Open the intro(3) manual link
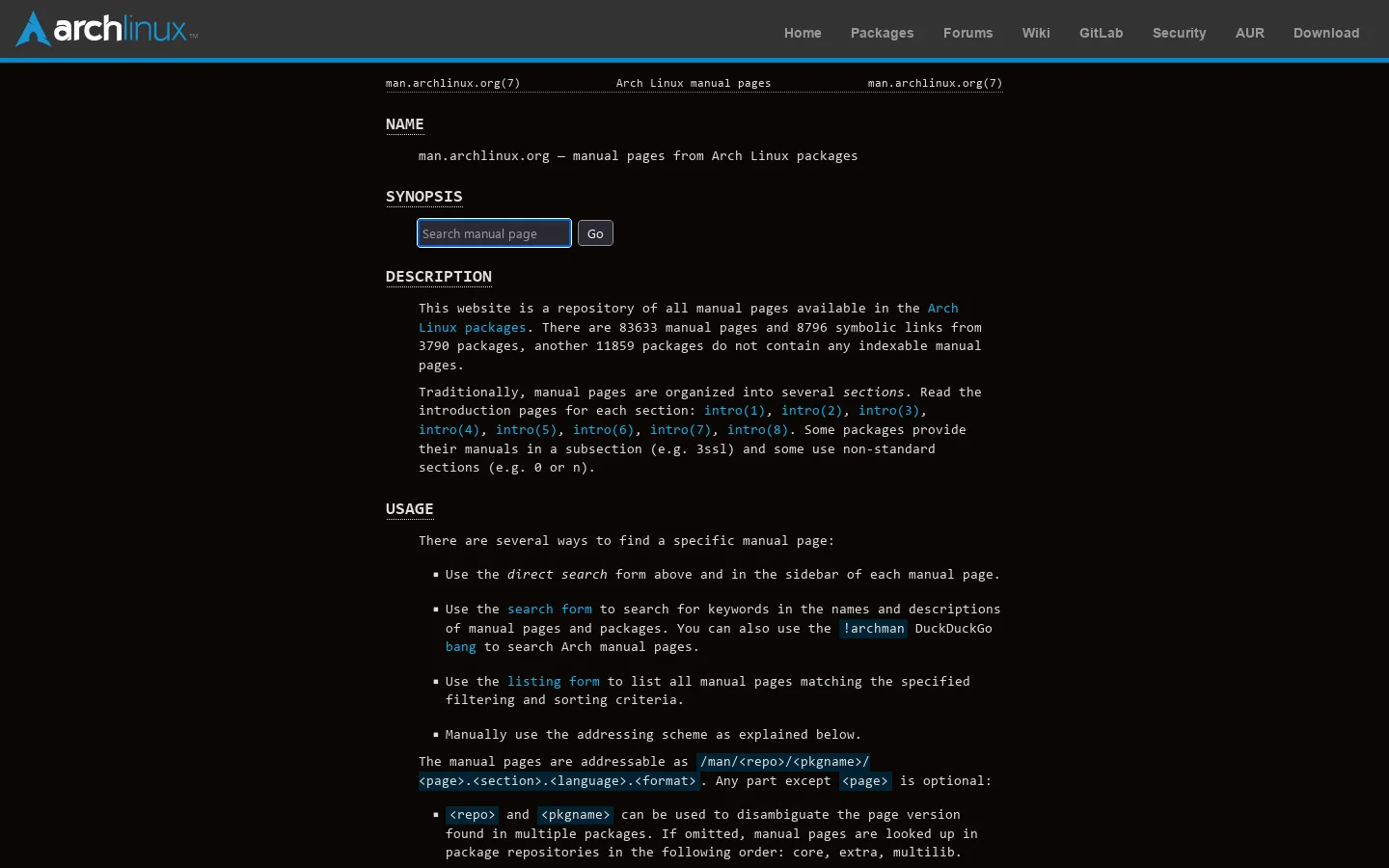 [888, 411]
